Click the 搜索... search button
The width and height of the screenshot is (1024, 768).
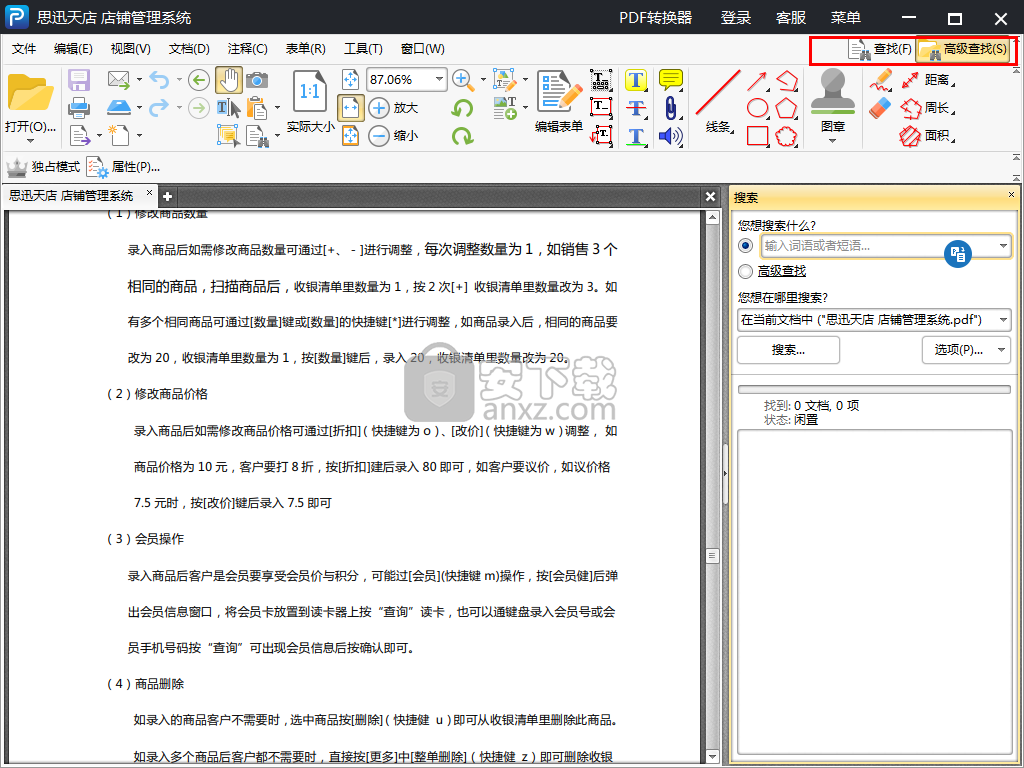pyautogui.click(x=788, y=350)
